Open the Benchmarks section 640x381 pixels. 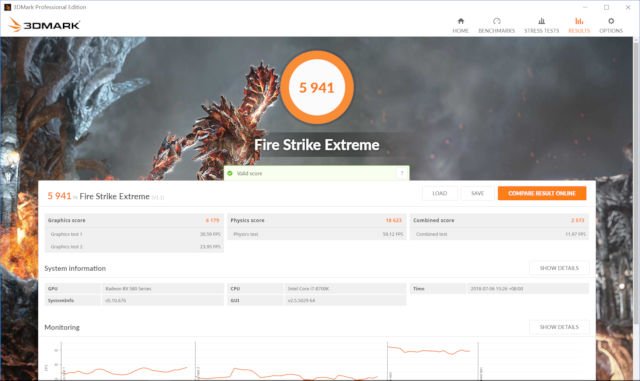coord(496,25)
